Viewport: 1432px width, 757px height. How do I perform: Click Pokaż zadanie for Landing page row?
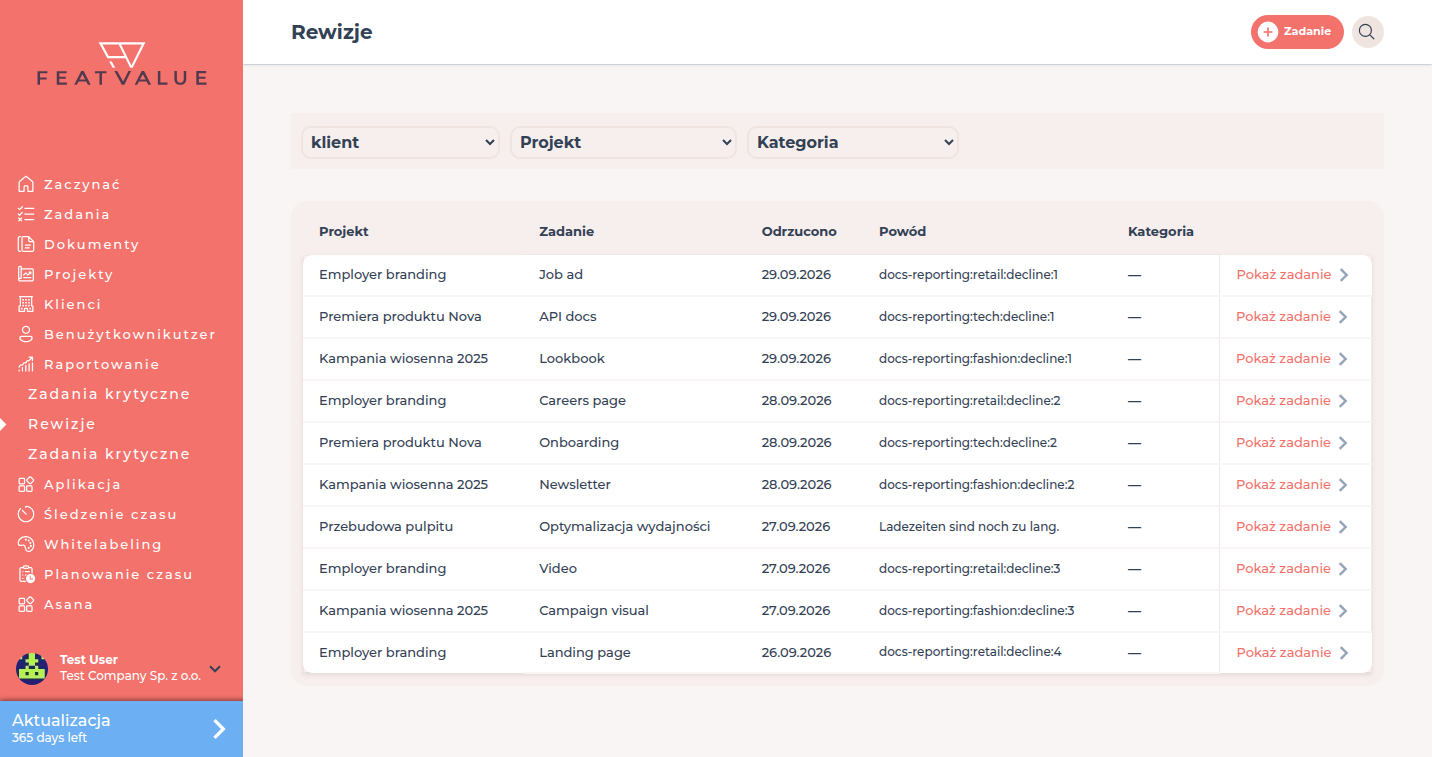[1292, 653]
